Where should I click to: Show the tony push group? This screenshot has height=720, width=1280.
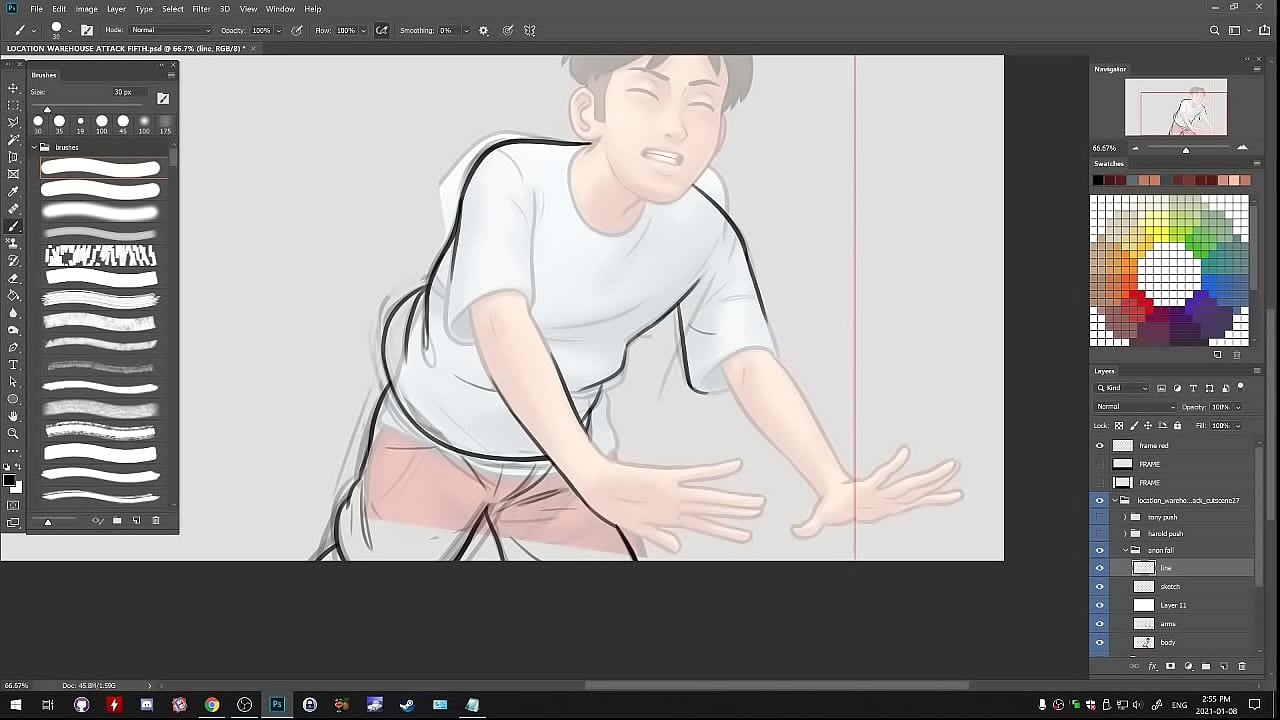(1100, 517)
